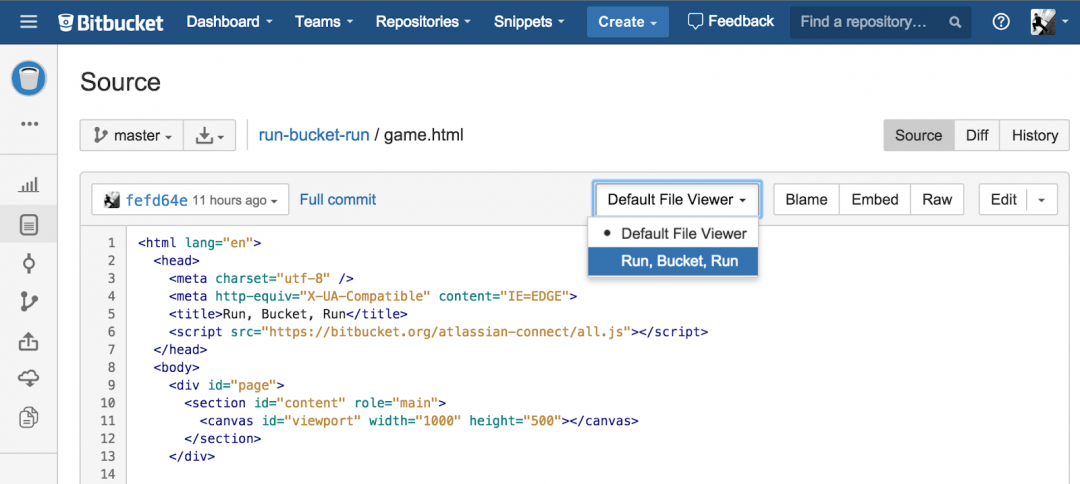Switch to the Diff tab
This screenshot has height=484, width=1080.
click(977, 135)
